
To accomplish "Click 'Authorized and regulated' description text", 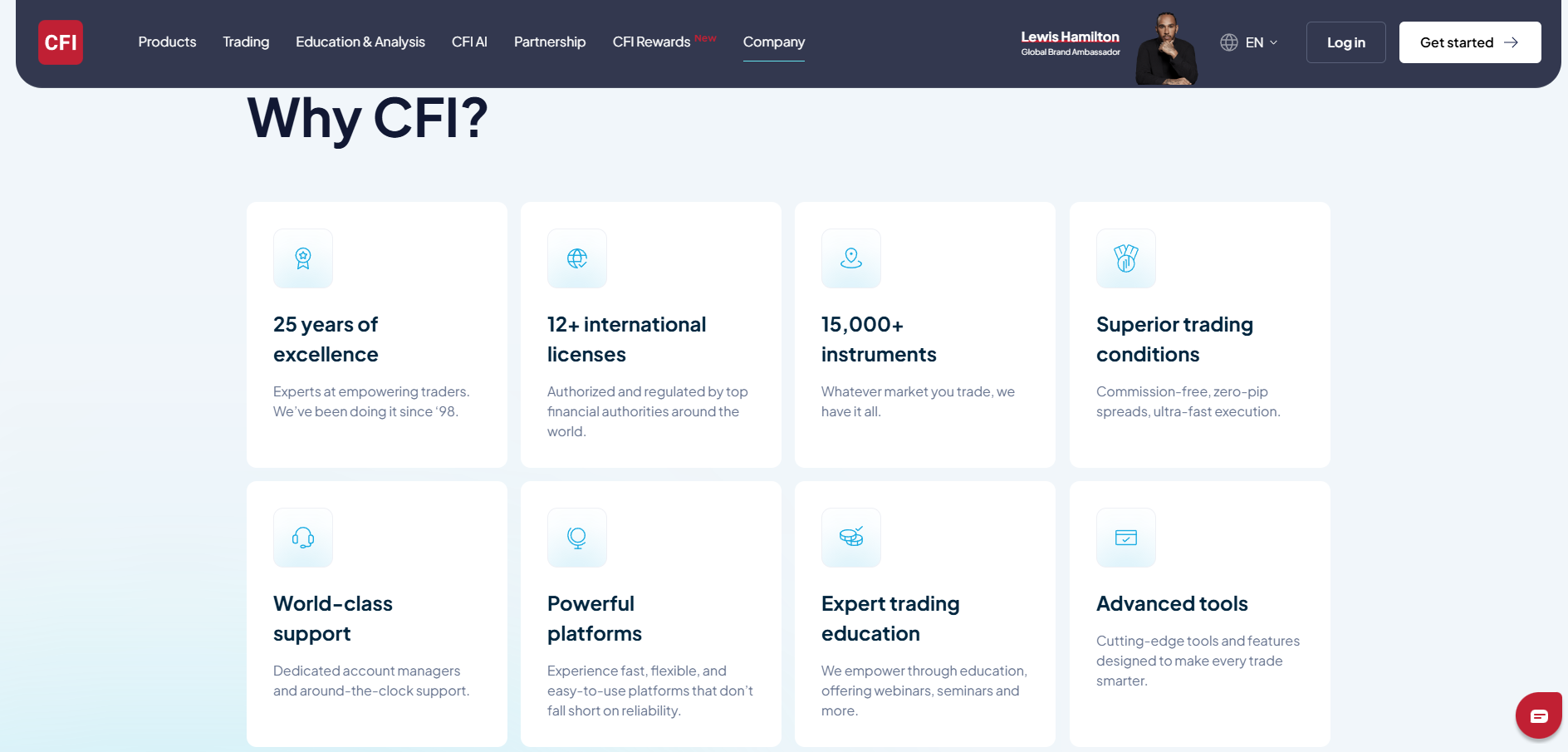I will click(x=648, y=411).
